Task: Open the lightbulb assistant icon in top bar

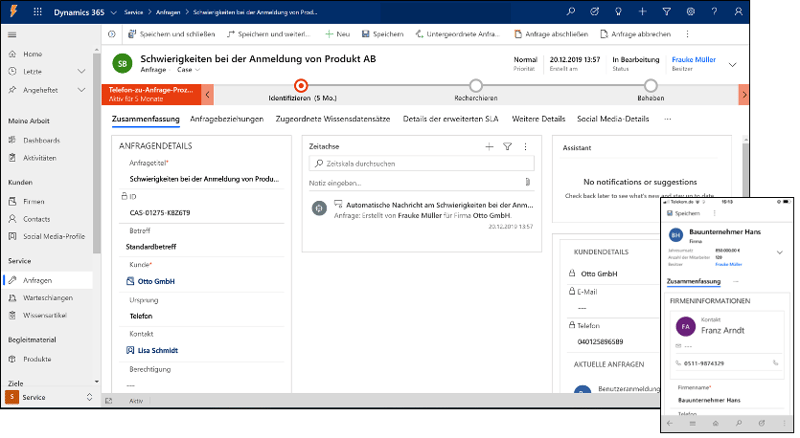Action: [618, 11]
